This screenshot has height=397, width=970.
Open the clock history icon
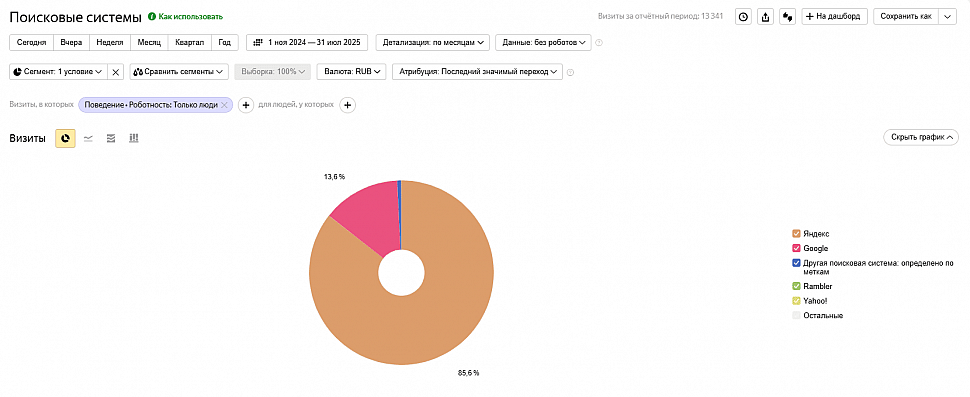[744, 17]
